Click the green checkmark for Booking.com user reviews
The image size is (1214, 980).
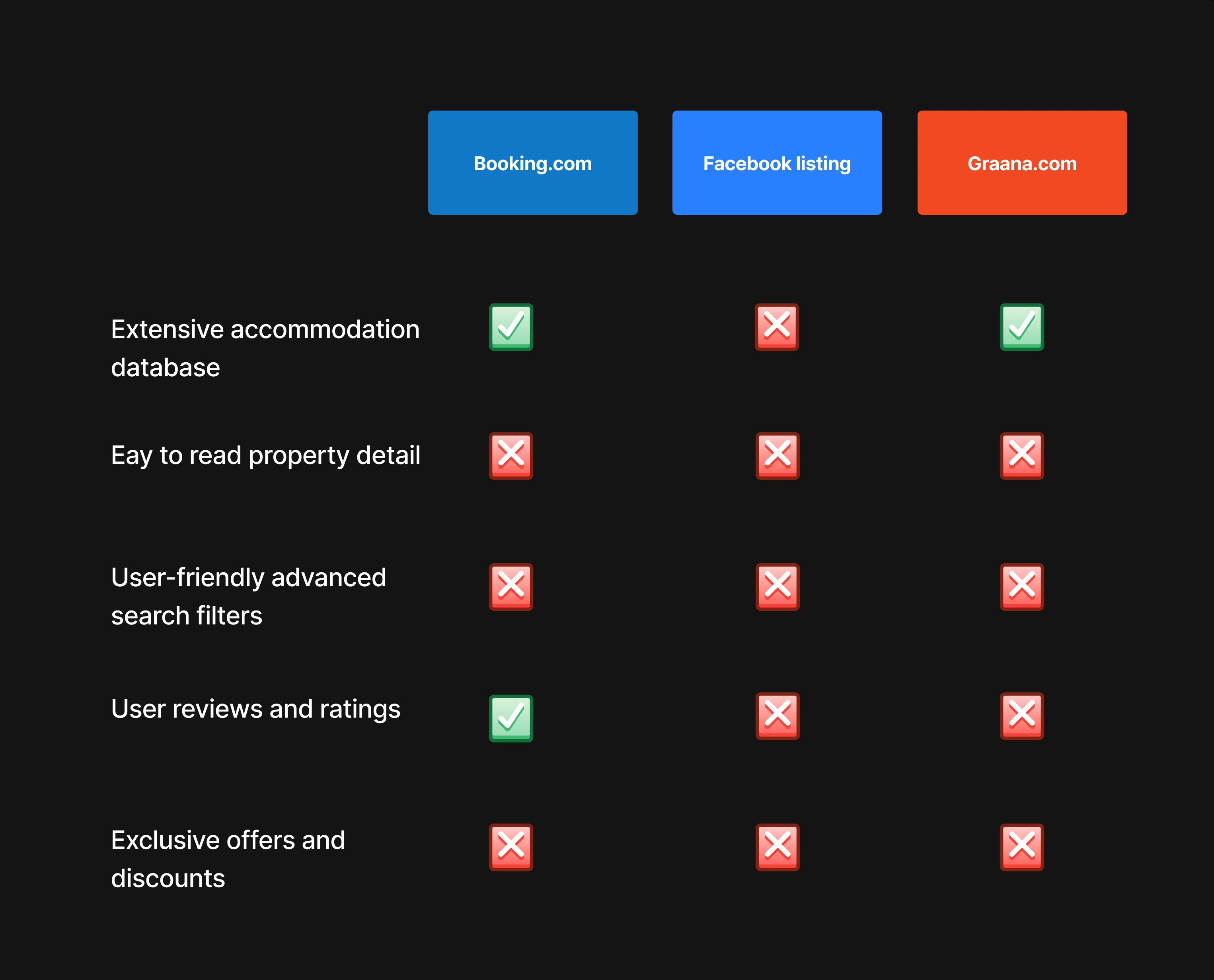pos(511,712)
